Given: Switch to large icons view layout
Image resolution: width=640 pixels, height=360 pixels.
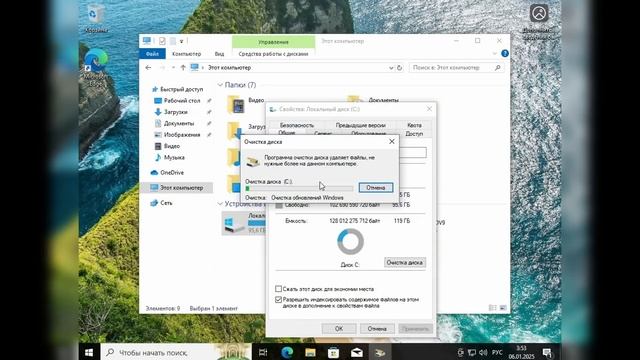Looking at the screenshot, I should 503,308.
